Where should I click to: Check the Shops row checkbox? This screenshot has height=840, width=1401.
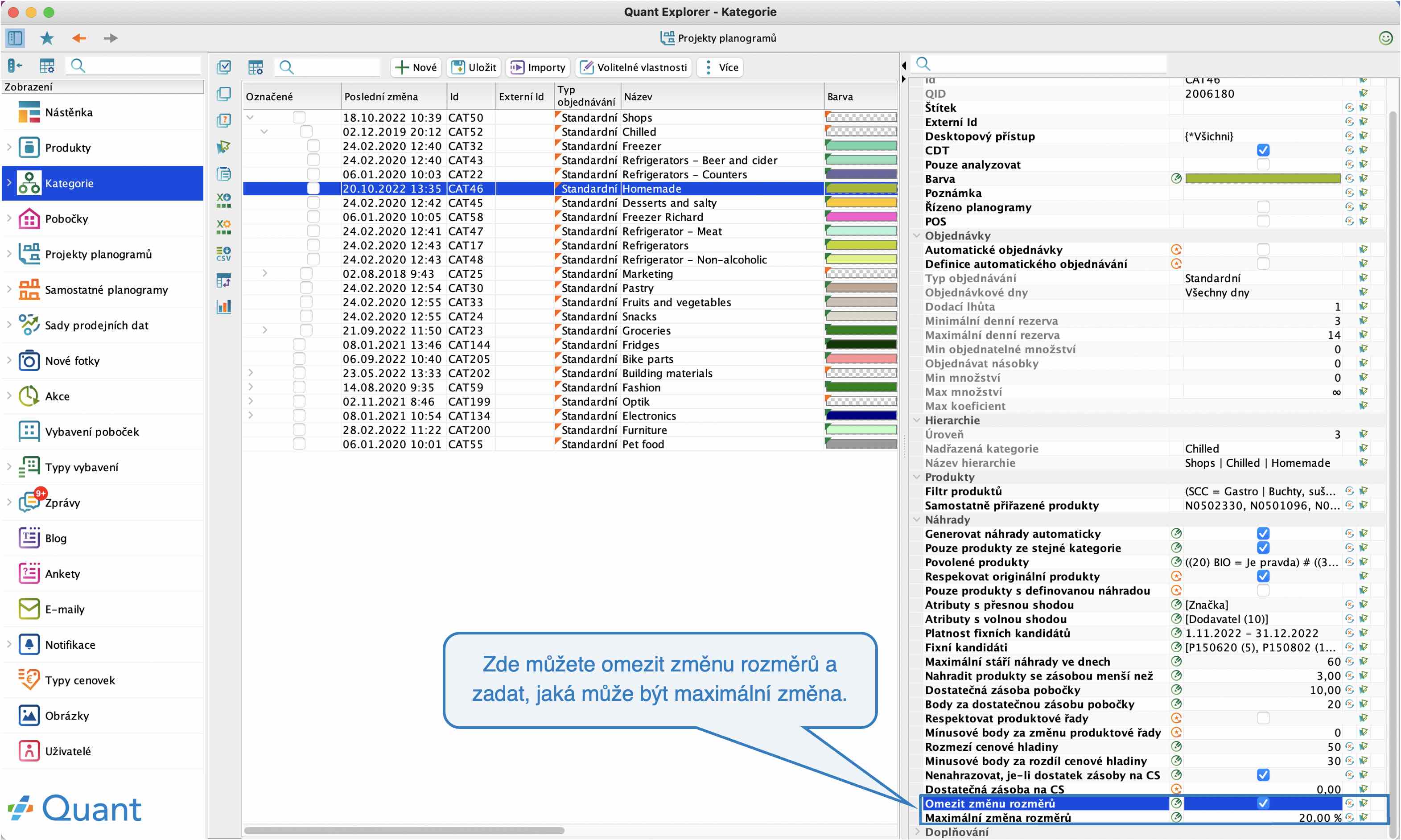point(299,117)
